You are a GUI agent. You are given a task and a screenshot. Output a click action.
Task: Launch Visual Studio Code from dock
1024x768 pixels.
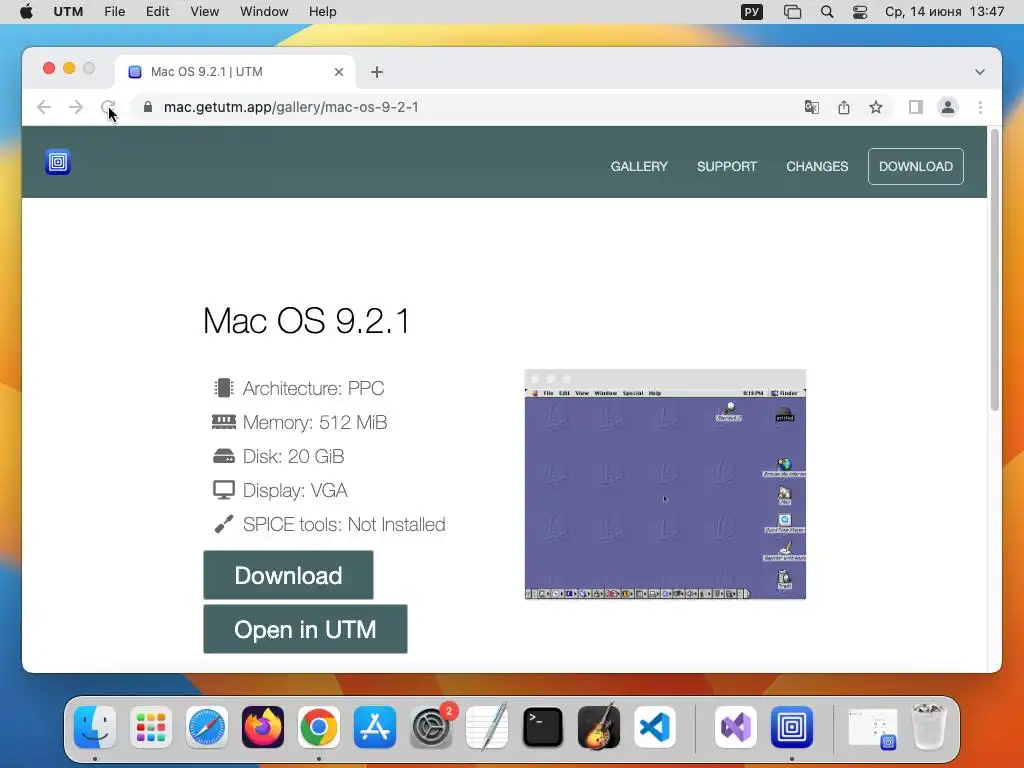click(x=655, y=727)
